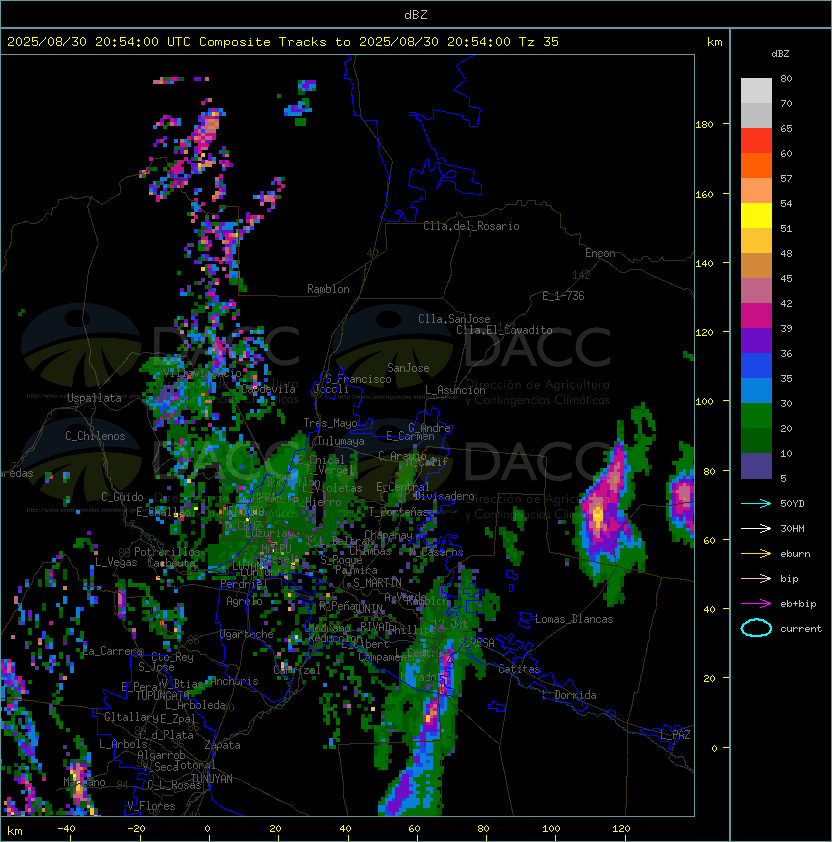Click the Anchoris place label
Image resolution: width=832 pixels, height=842 pixels.
pos(234,681)
